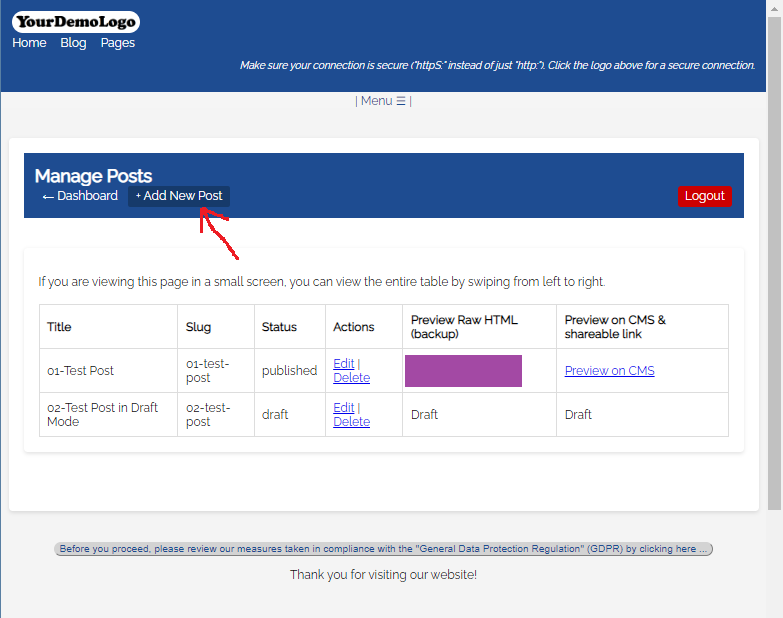This screenshot has height=618, width=783.
Task: Click the YourDemoLogo site logo
Action: tap(75, 22)
